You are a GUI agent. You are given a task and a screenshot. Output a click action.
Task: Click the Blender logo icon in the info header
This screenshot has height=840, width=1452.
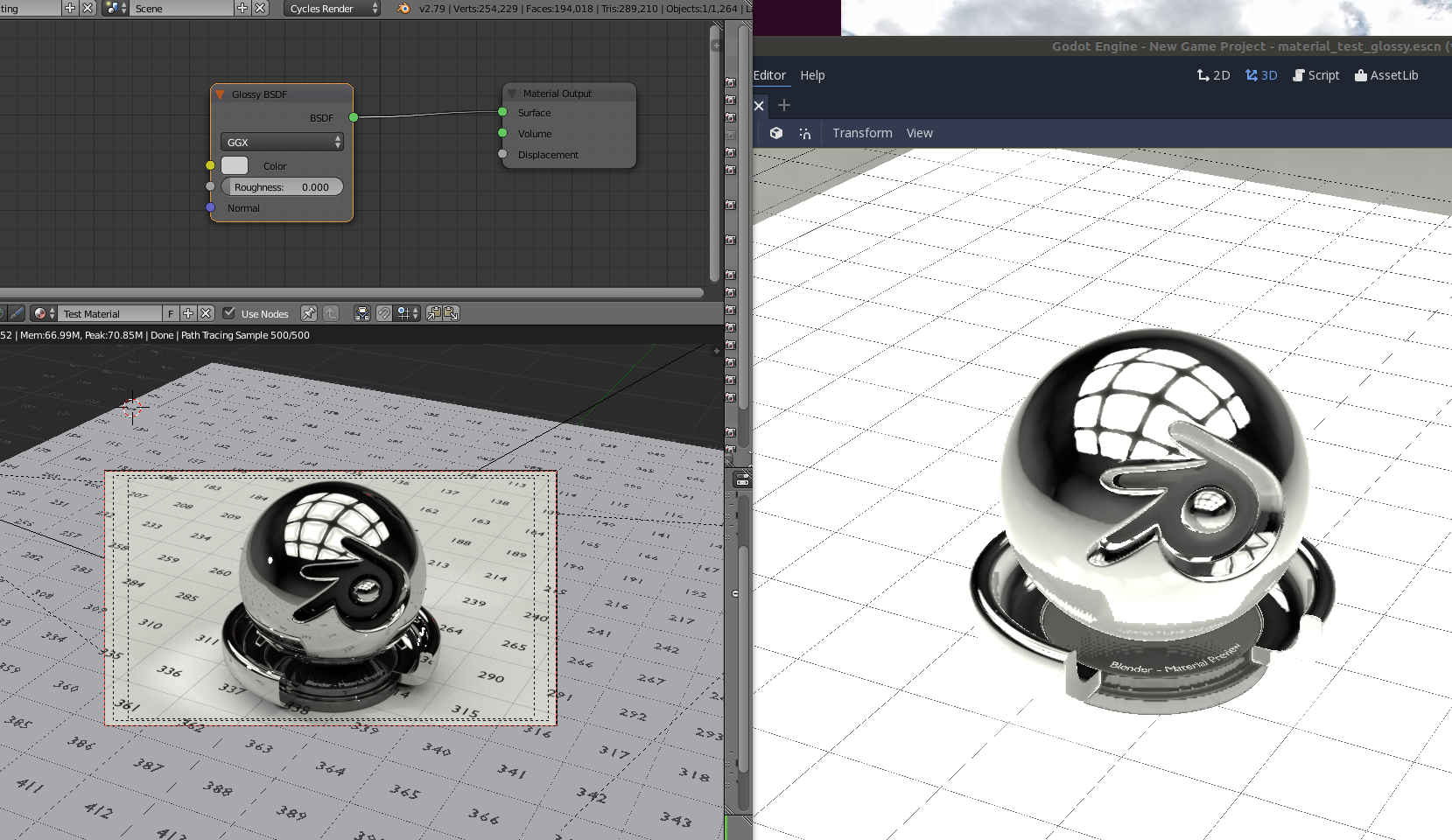(x=403, y=8)
